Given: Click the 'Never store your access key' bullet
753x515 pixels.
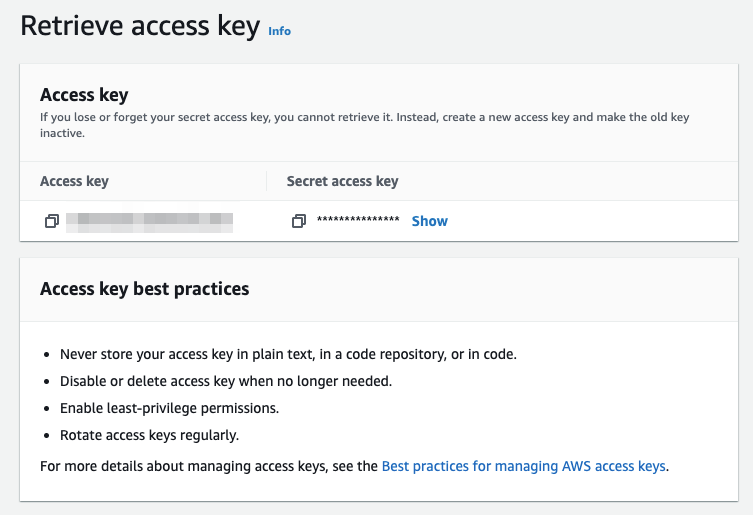Looking at the screenshot, I should pos(288,354).
